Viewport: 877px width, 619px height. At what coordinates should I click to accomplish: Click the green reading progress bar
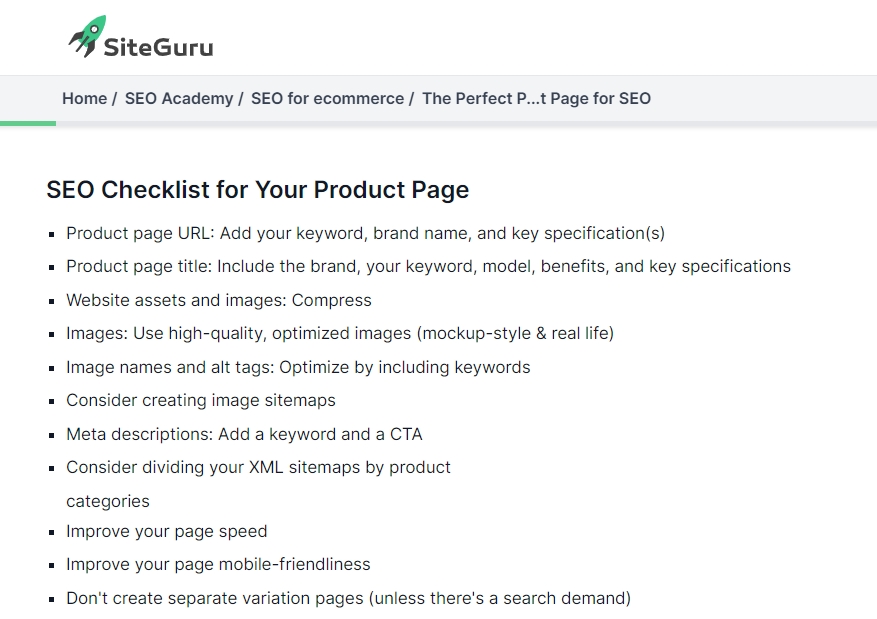point(28,124)
